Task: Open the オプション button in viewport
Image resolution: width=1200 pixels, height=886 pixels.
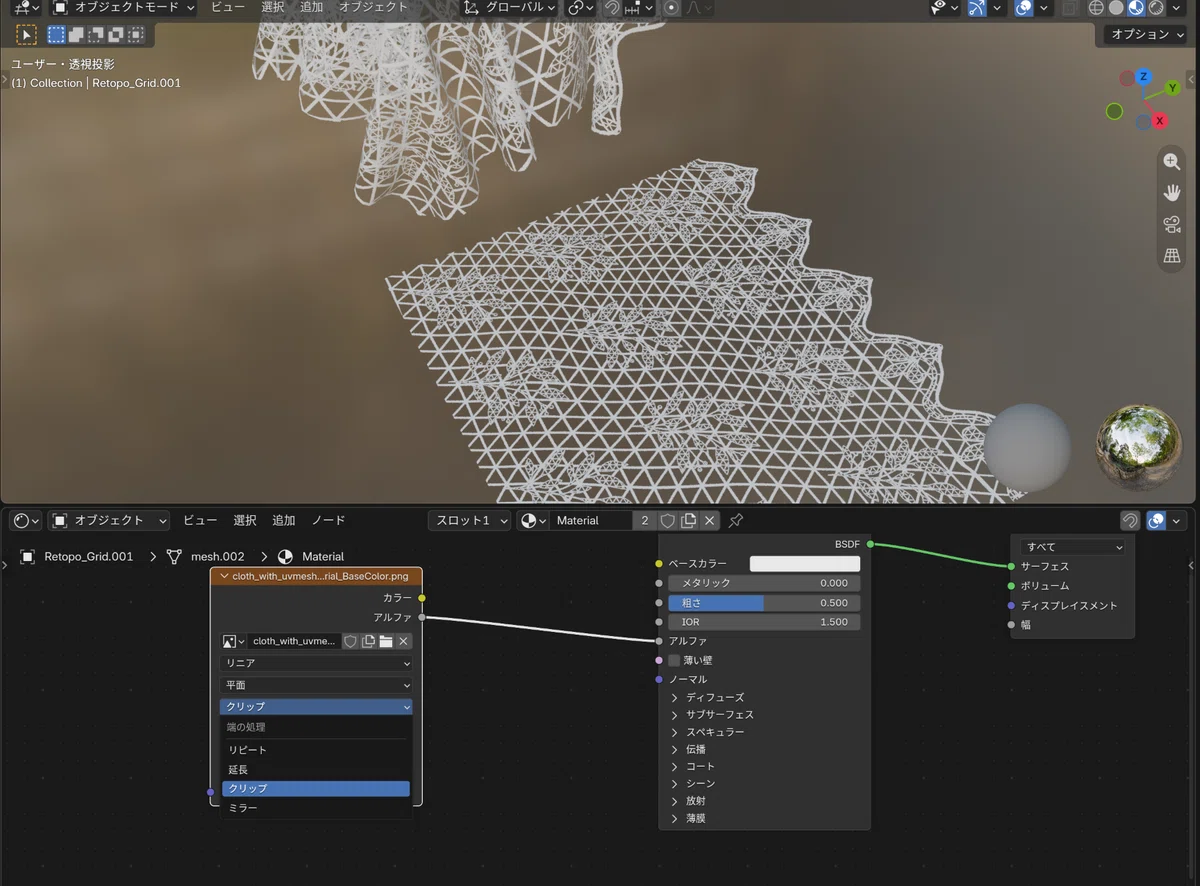Action: [1146, 34]
